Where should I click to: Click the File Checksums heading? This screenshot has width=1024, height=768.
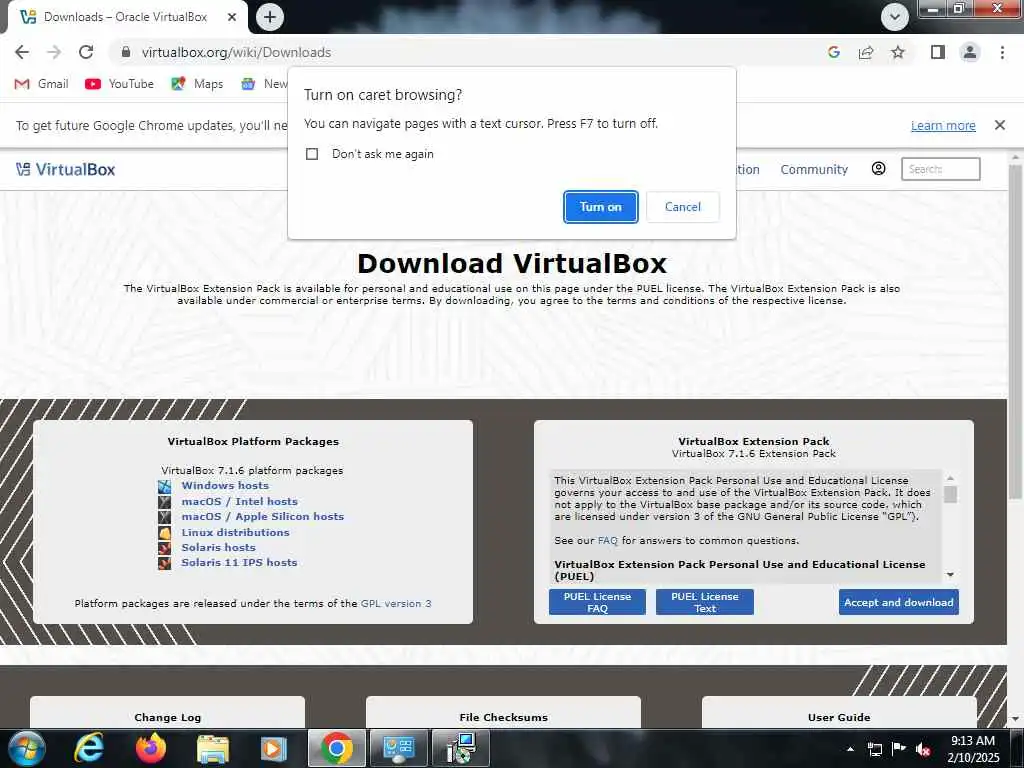pyautogui.click(x=504, y=717)
